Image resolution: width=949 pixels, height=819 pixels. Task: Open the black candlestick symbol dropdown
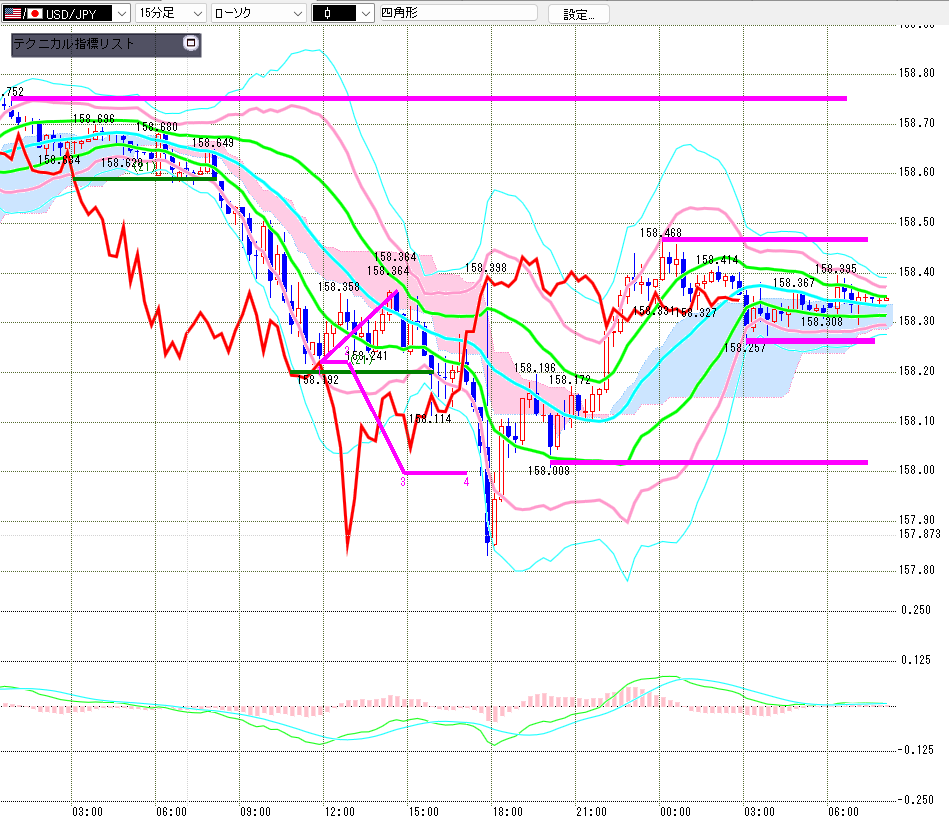343,13
